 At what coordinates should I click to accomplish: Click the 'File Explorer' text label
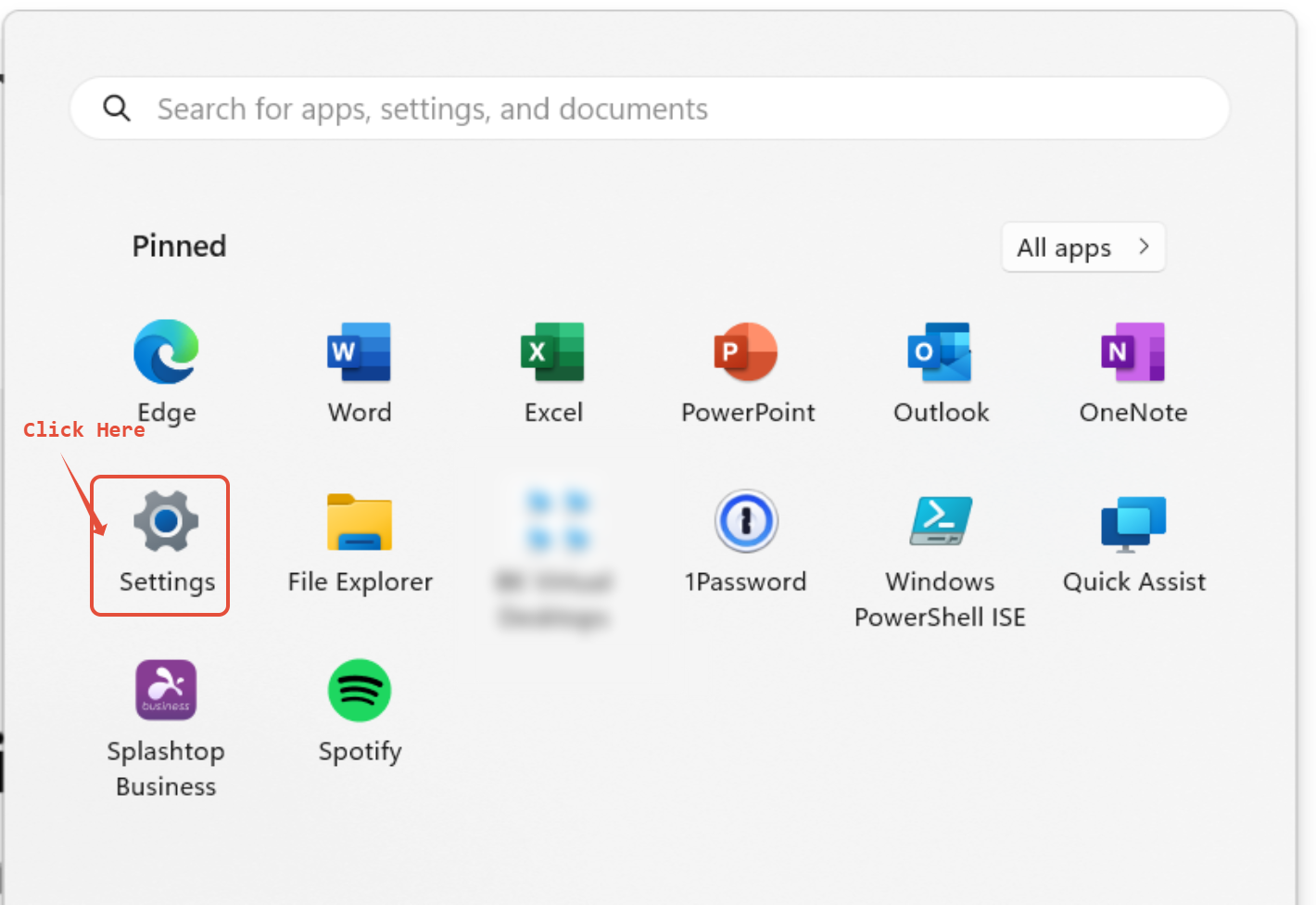pos(360,581)
